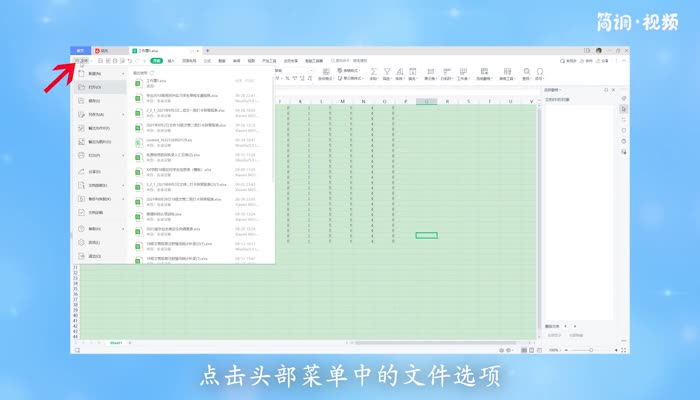The width and height of the screenshot is (700, 400).
Task: Click the Symbol omega icon in ribbon
Action: pyautogui.click(x=540, y=72)
